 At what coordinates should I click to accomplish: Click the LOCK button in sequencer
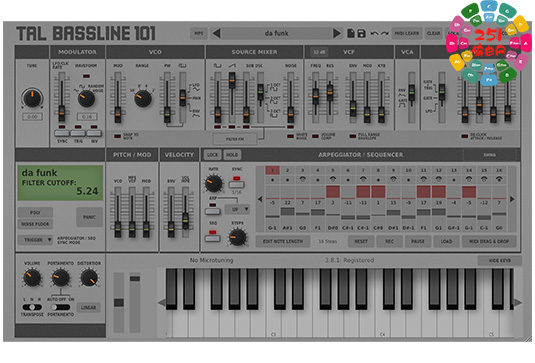(212, 155)
